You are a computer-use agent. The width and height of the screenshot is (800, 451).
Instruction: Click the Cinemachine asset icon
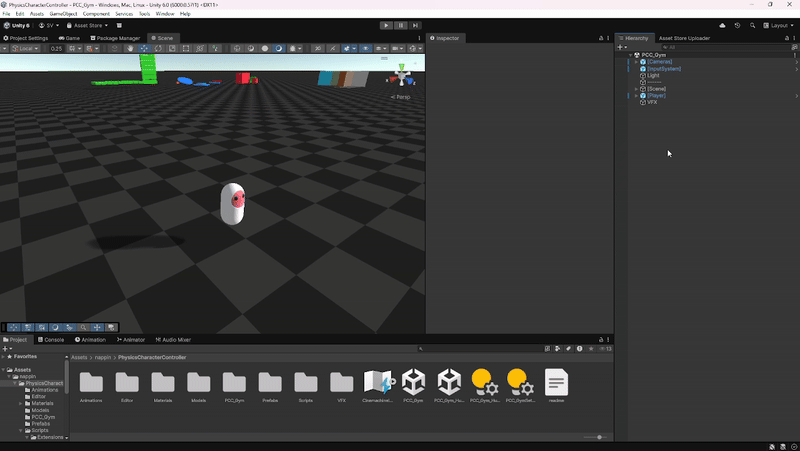pyautogui.click(x=378, y=384)
